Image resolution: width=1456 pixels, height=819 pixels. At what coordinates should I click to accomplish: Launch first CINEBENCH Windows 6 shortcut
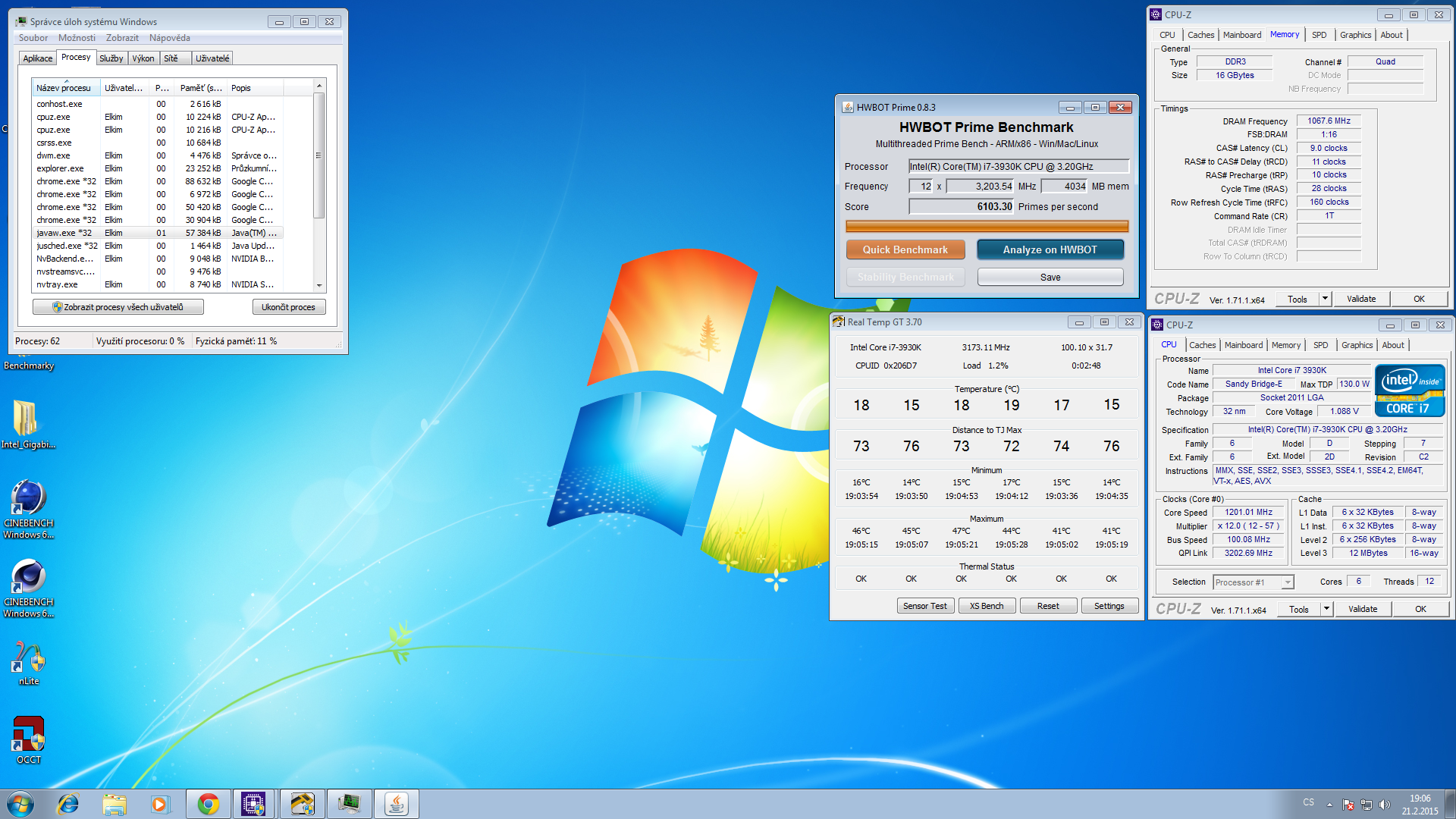29,508
